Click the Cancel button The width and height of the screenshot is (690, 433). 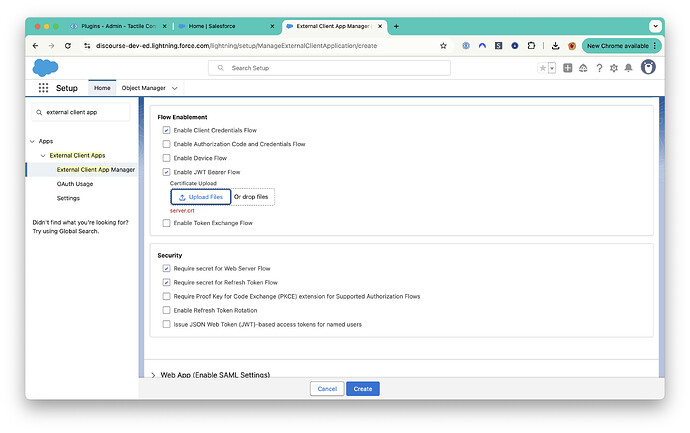[x=327, y=389]
